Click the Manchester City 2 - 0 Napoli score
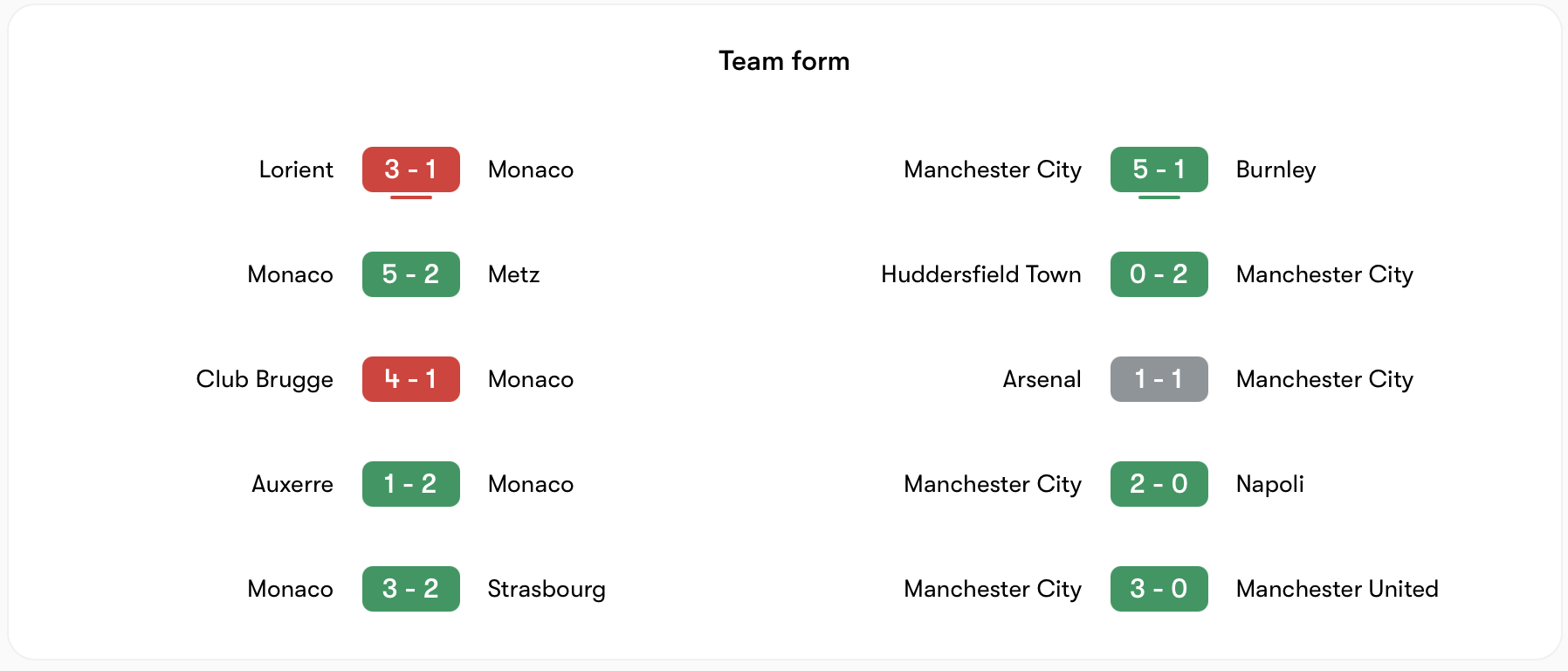1568x671 pixels. tap(1159, 484)
